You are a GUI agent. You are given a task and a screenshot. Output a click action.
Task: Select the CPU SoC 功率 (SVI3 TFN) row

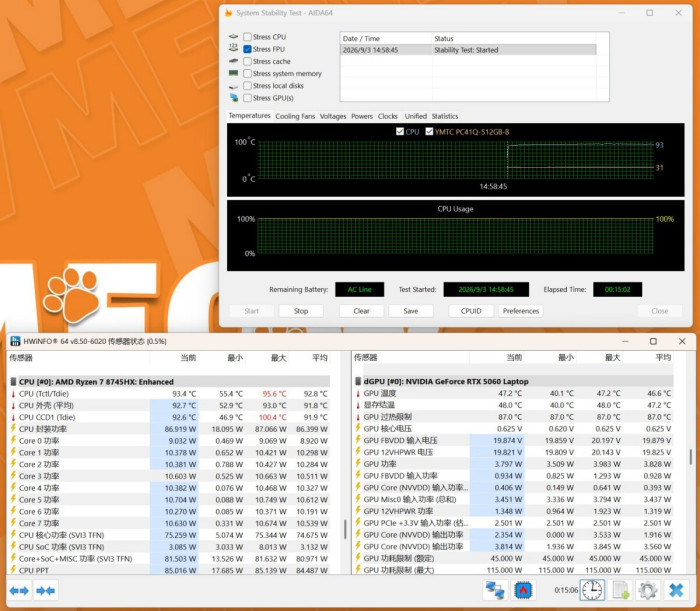[x=170, y=547]
